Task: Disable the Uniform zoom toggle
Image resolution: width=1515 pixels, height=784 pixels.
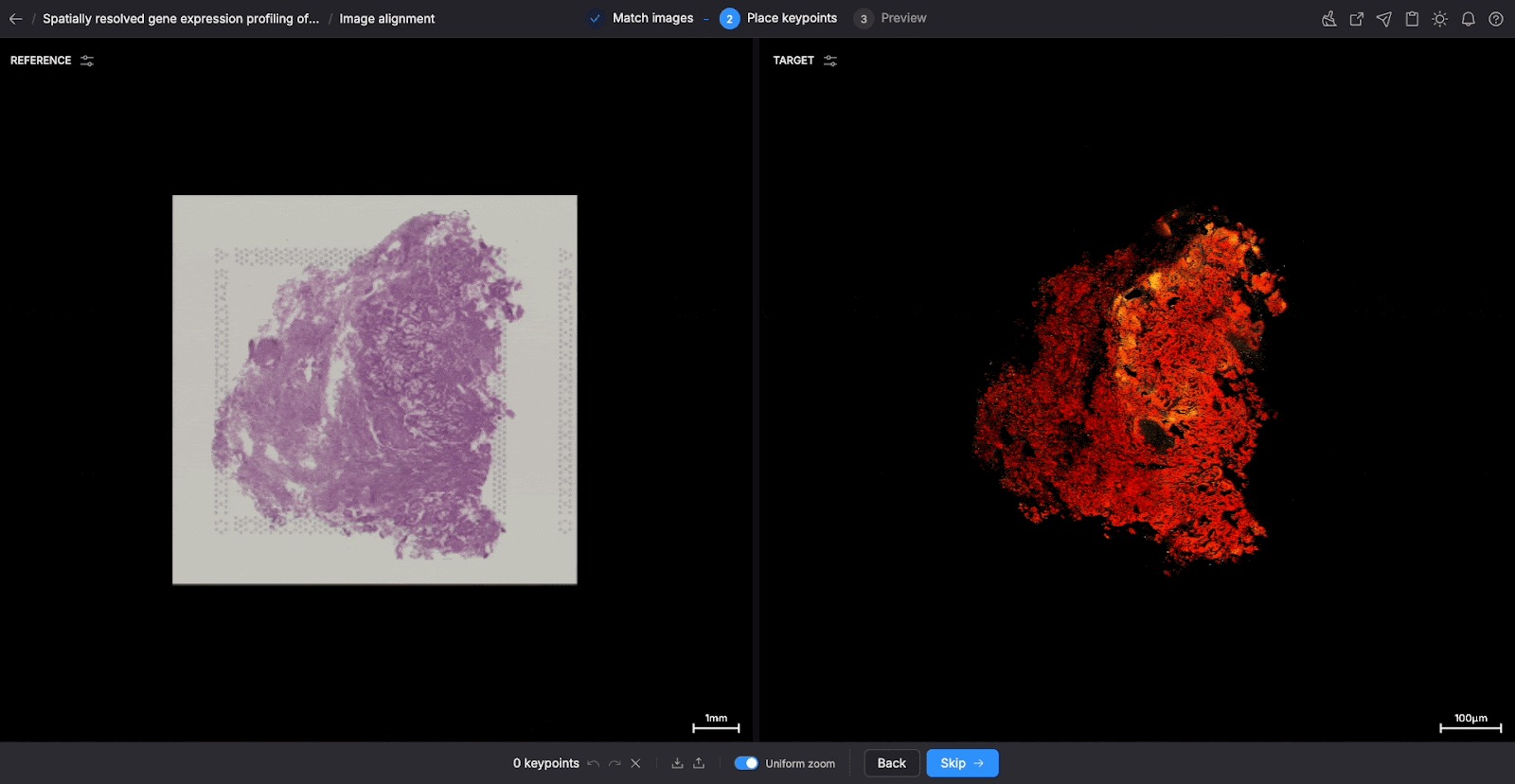Action: [746, 763]
